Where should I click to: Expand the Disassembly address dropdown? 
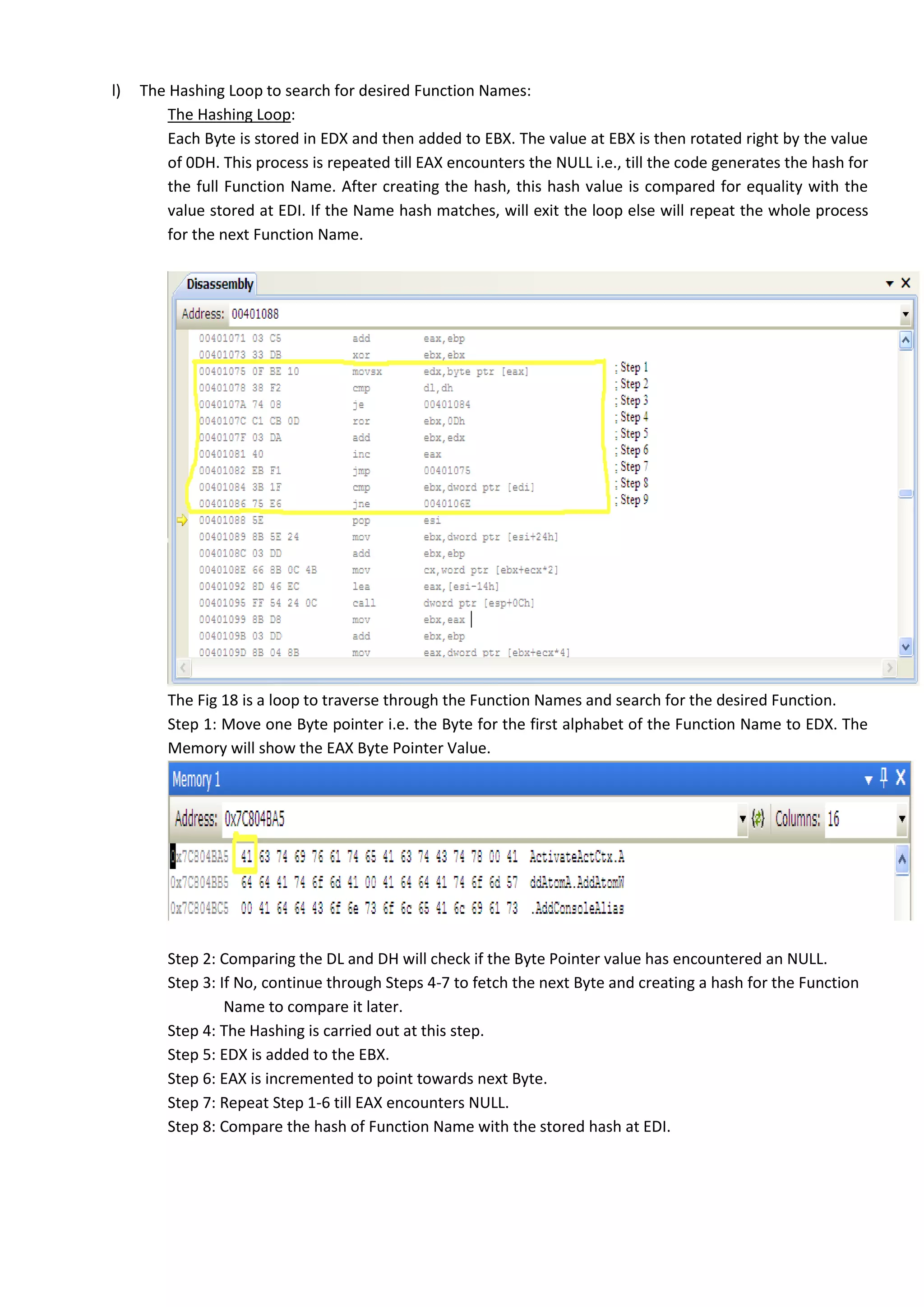point(905,314)
